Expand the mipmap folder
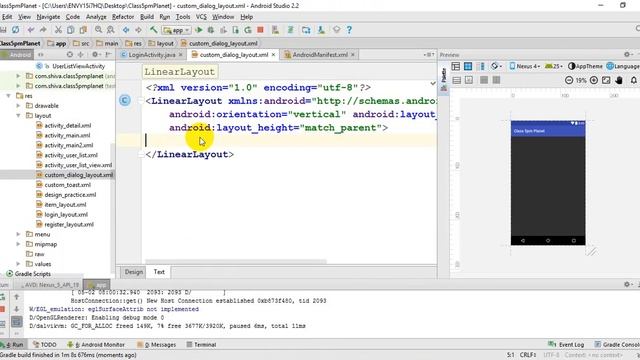 point(18,244)
